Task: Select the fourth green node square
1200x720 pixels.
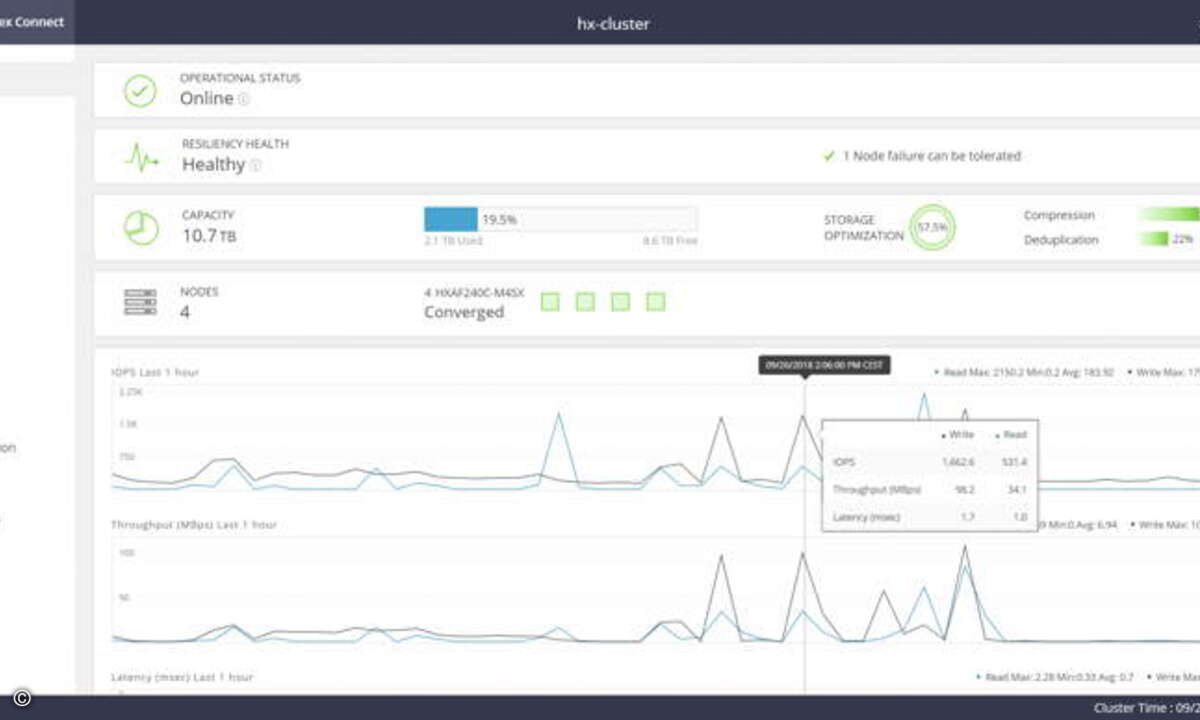Action: click(x=655, y=302)
